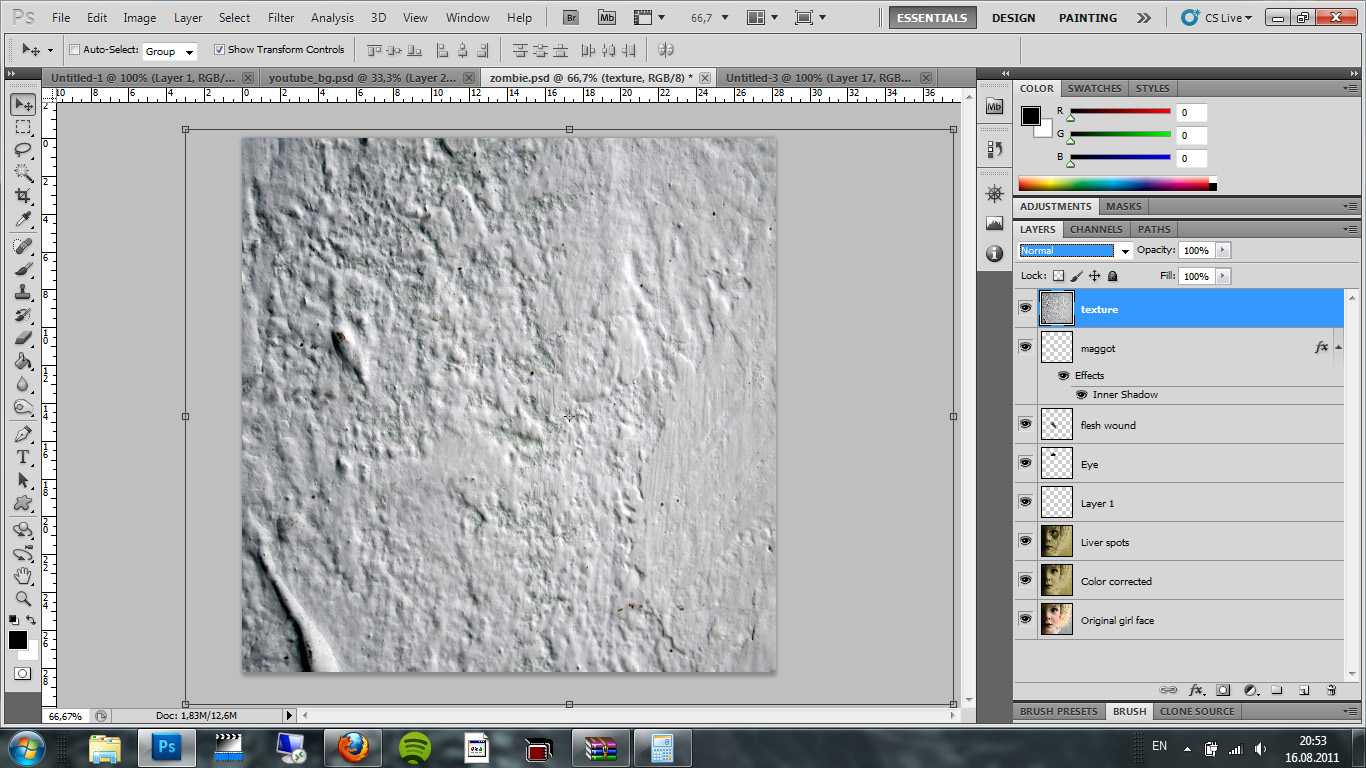Image resolution: width=1366 pixels, height=768 pixels.
Task: Expand more workspaces with the double-arrow
Action: [1144, 17]
